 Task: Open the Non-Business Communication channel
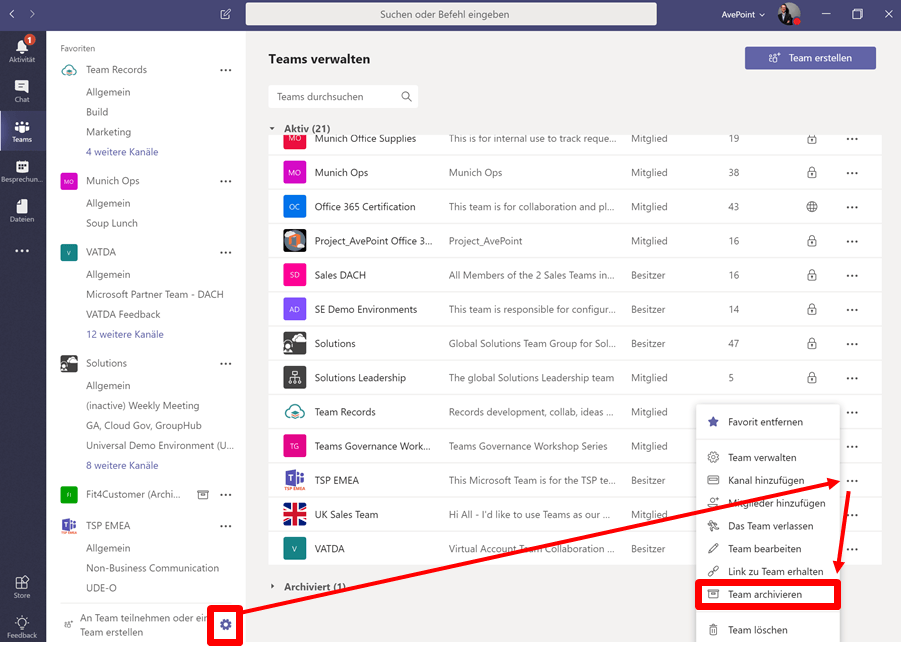click(x=152, y=568)
